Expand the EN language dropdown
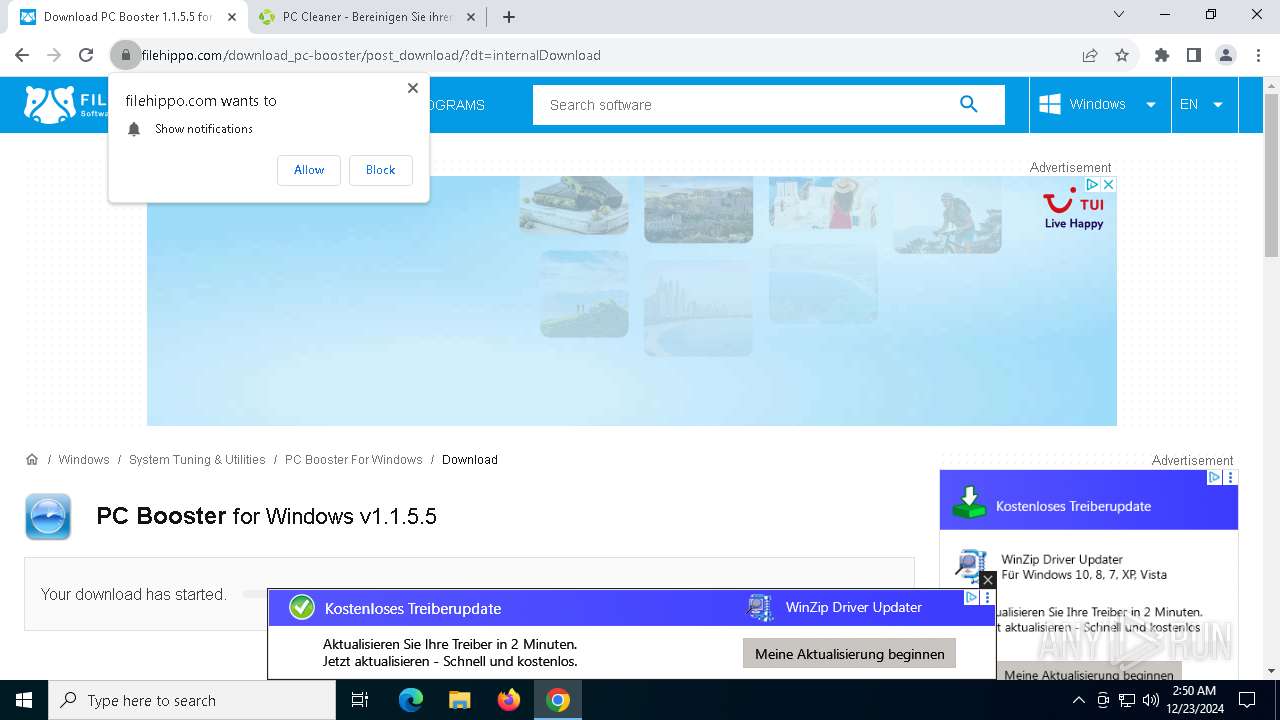The image size is (1280, 720). coord(1203,104)
